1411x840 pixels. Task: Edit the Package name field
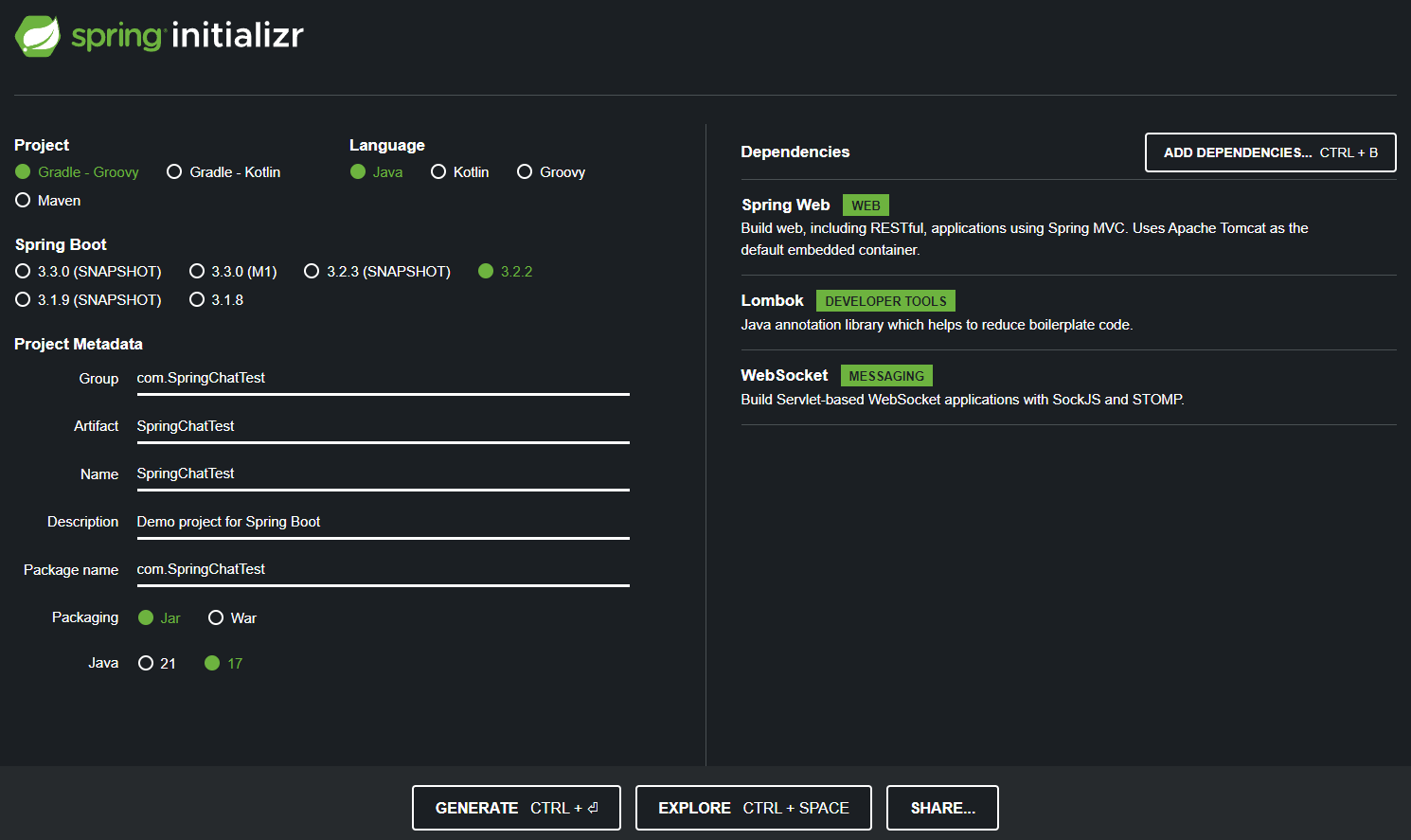click(384, 570)
